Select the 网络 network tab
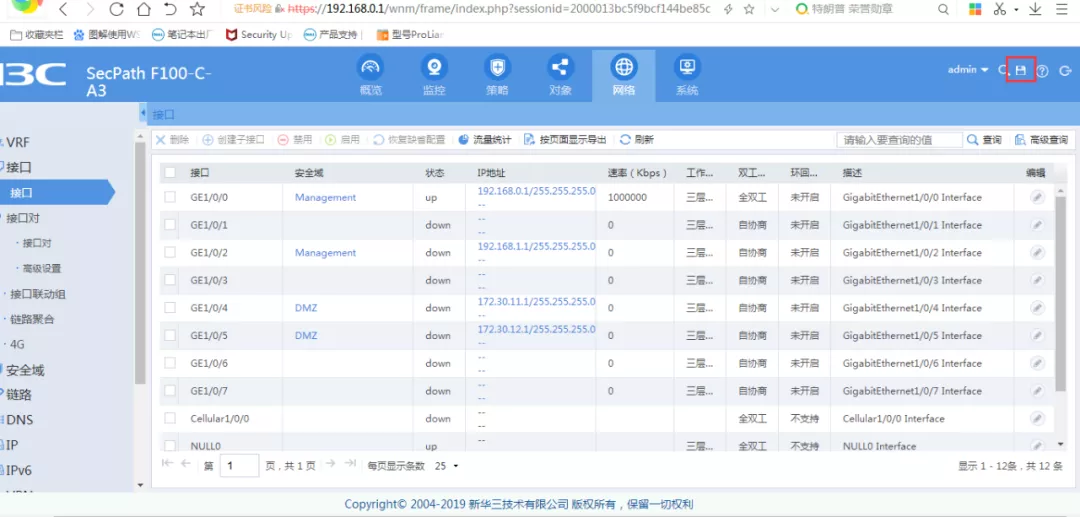1080x517 pixels. pyautogui.click(x=623, y=76)
